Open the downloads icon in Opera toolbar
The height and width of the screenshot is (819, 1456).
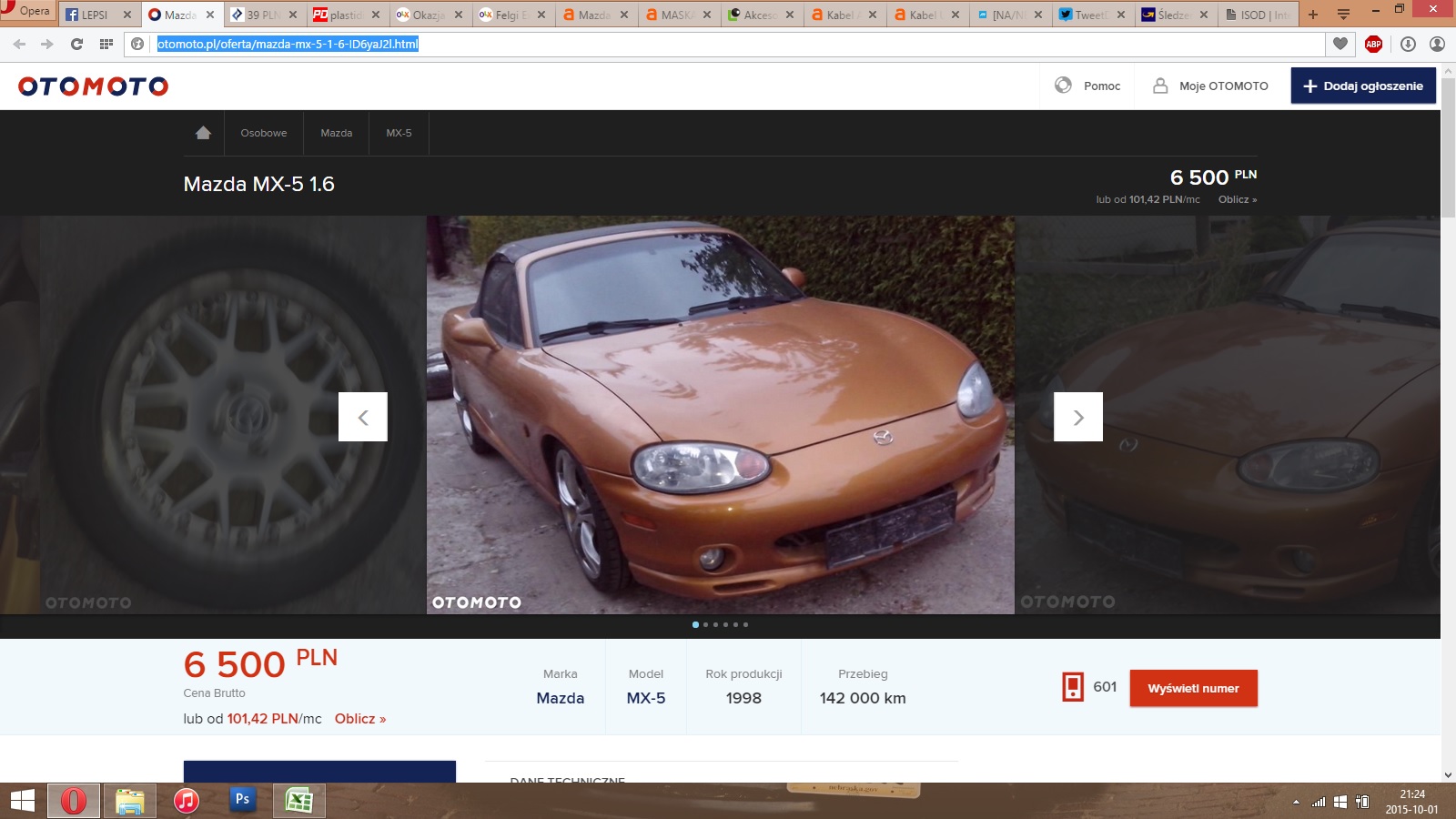click(x=1408, y=44)
